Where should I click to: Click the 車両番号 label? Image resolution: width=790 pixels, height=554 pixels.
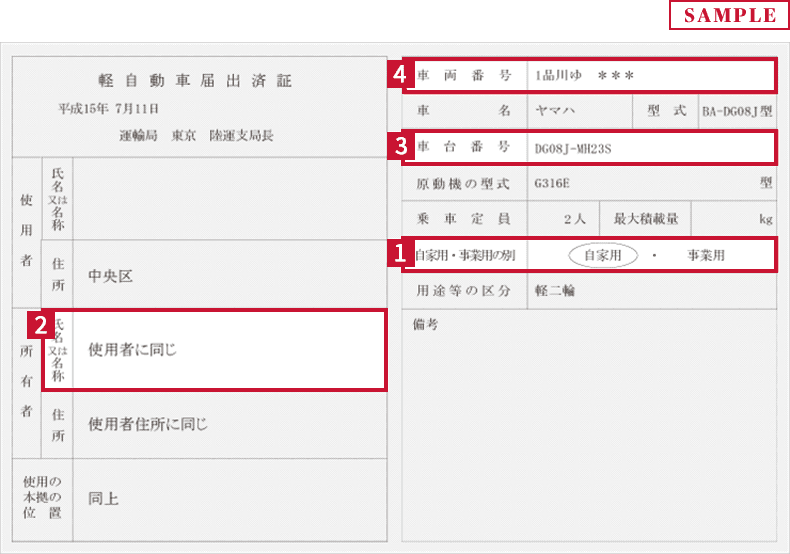(x=464, y=76)
